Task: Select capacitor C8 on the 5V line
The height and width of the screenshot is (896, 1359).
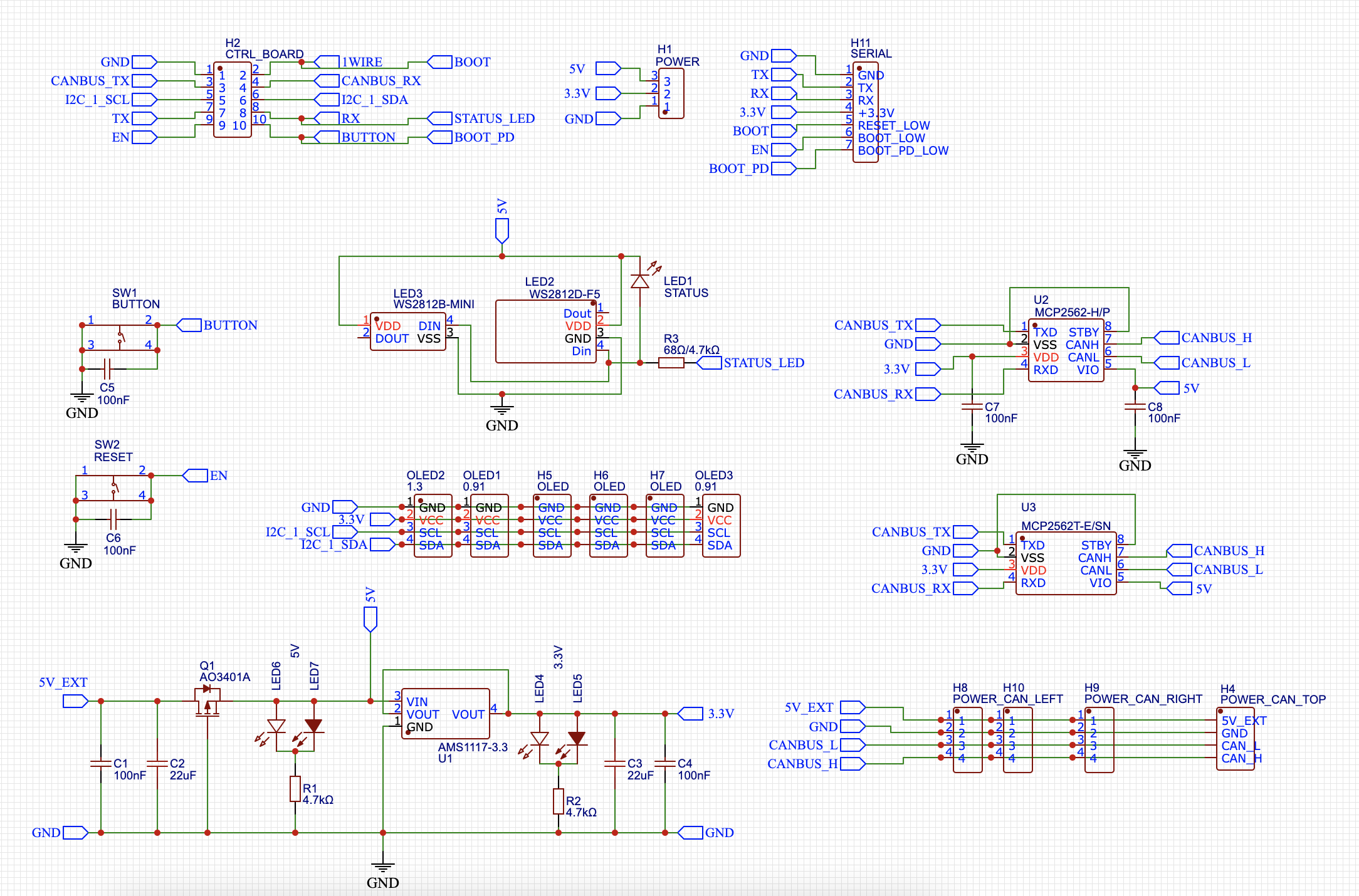Action: click(x=1135, y=407)
